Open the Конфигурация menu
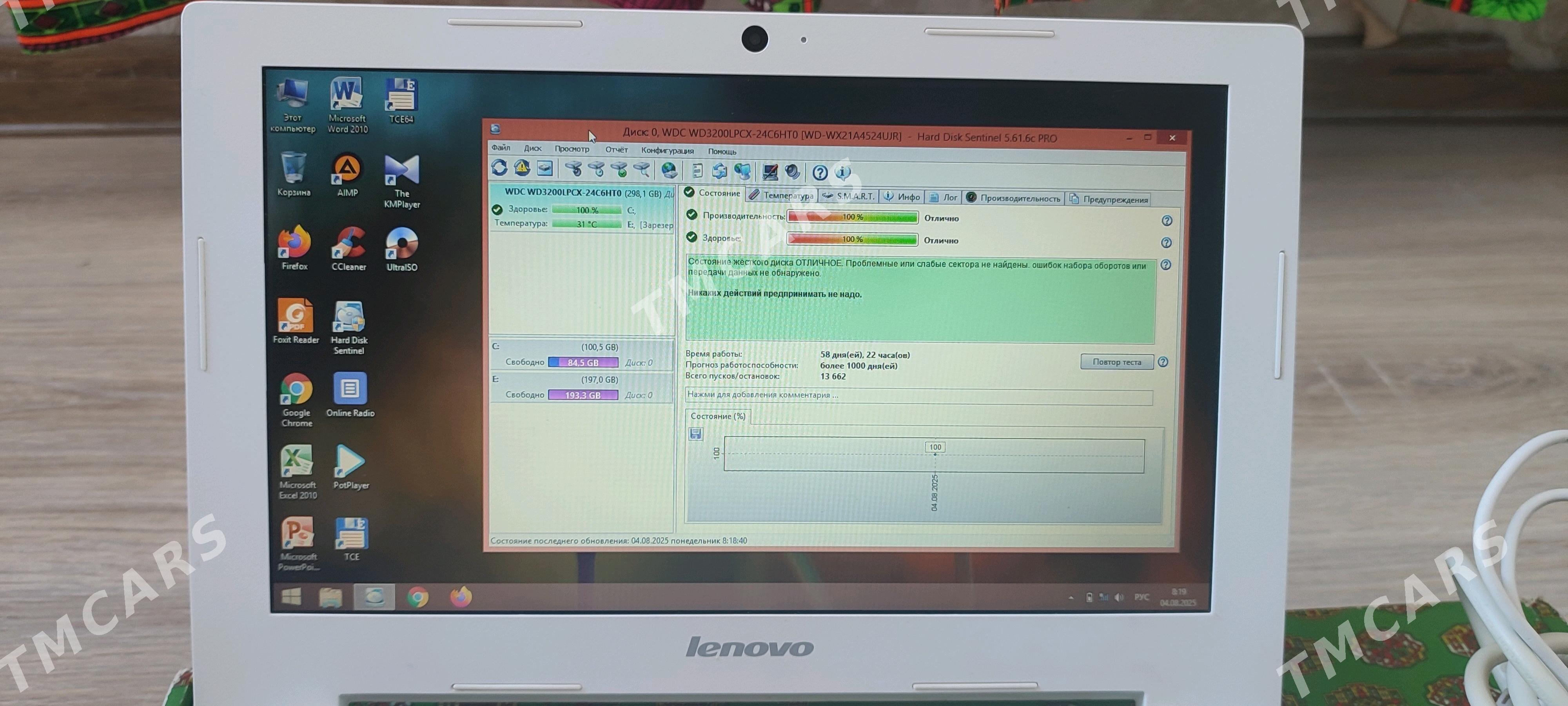 point(667,151)
